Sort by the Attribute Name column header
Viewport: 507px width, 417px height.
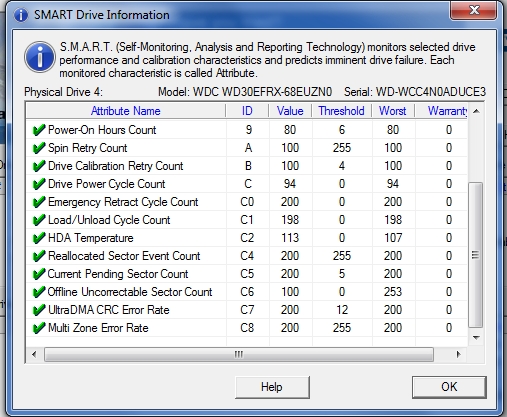pos(126,111)
